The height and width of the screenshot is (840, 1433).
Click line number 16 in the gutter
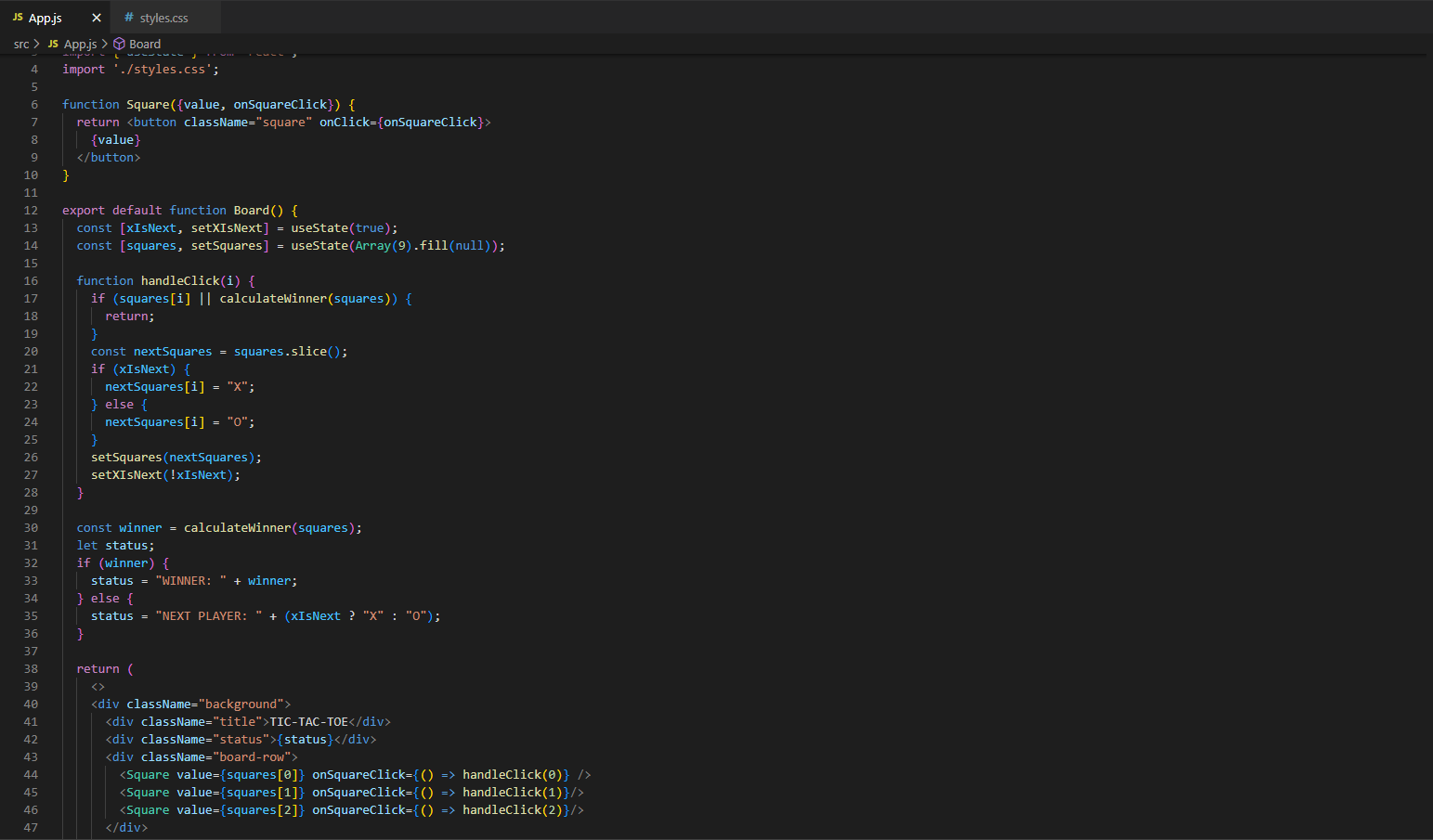tap(31, 281)
